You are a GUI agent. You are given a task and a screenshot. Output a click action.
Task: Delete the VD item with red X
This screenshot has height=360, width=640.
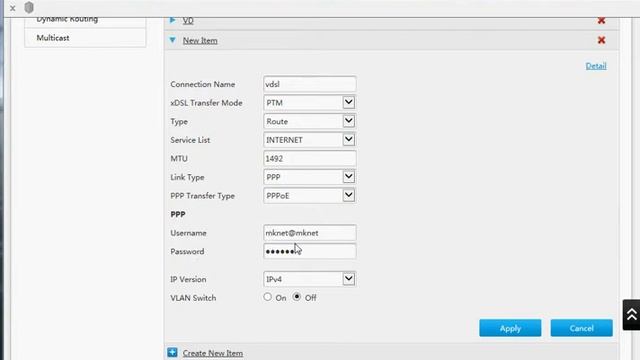(x=601, y=20)
